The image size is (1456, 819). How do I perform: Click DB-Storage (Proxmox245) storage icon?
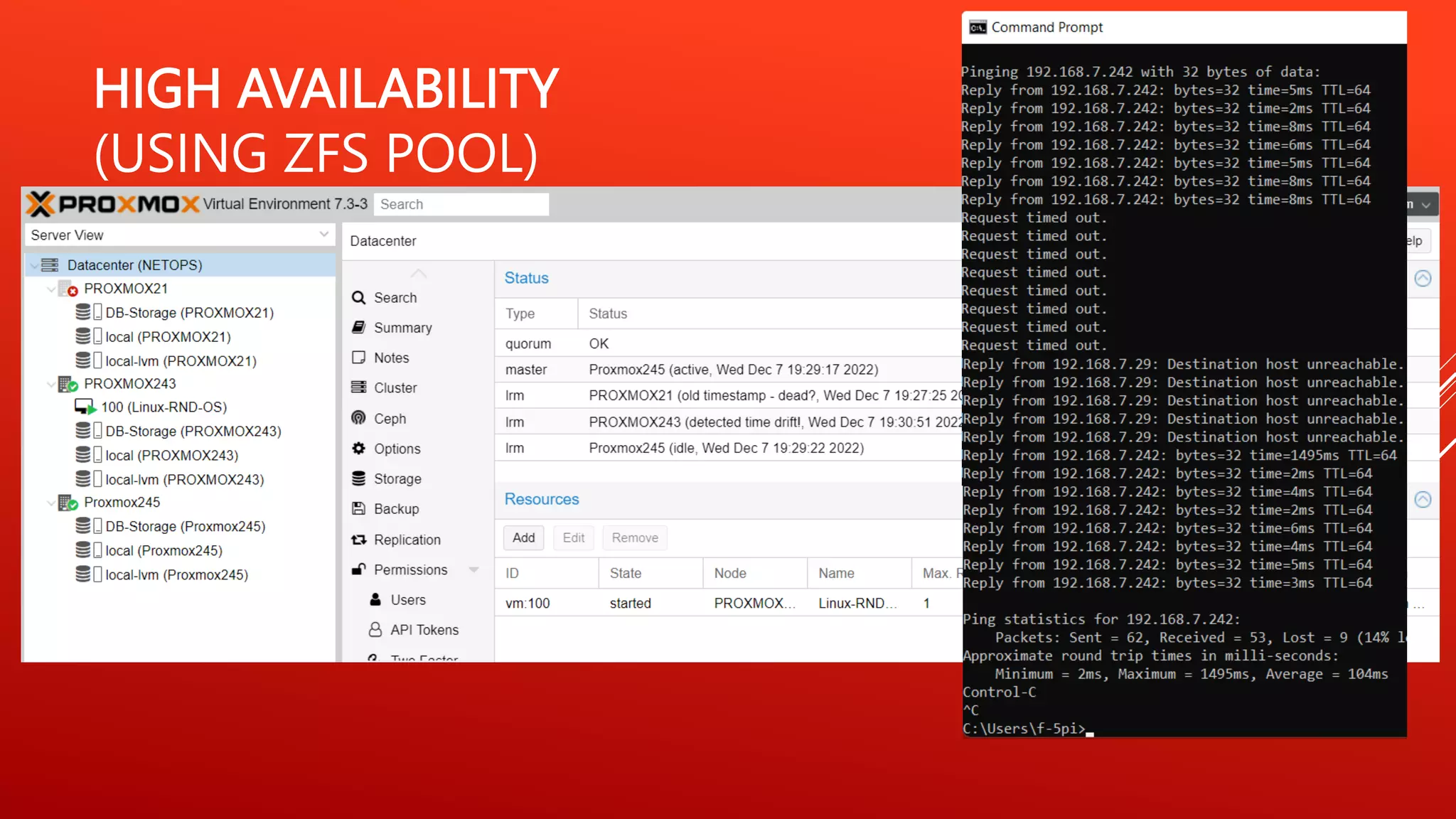(89, 526)
